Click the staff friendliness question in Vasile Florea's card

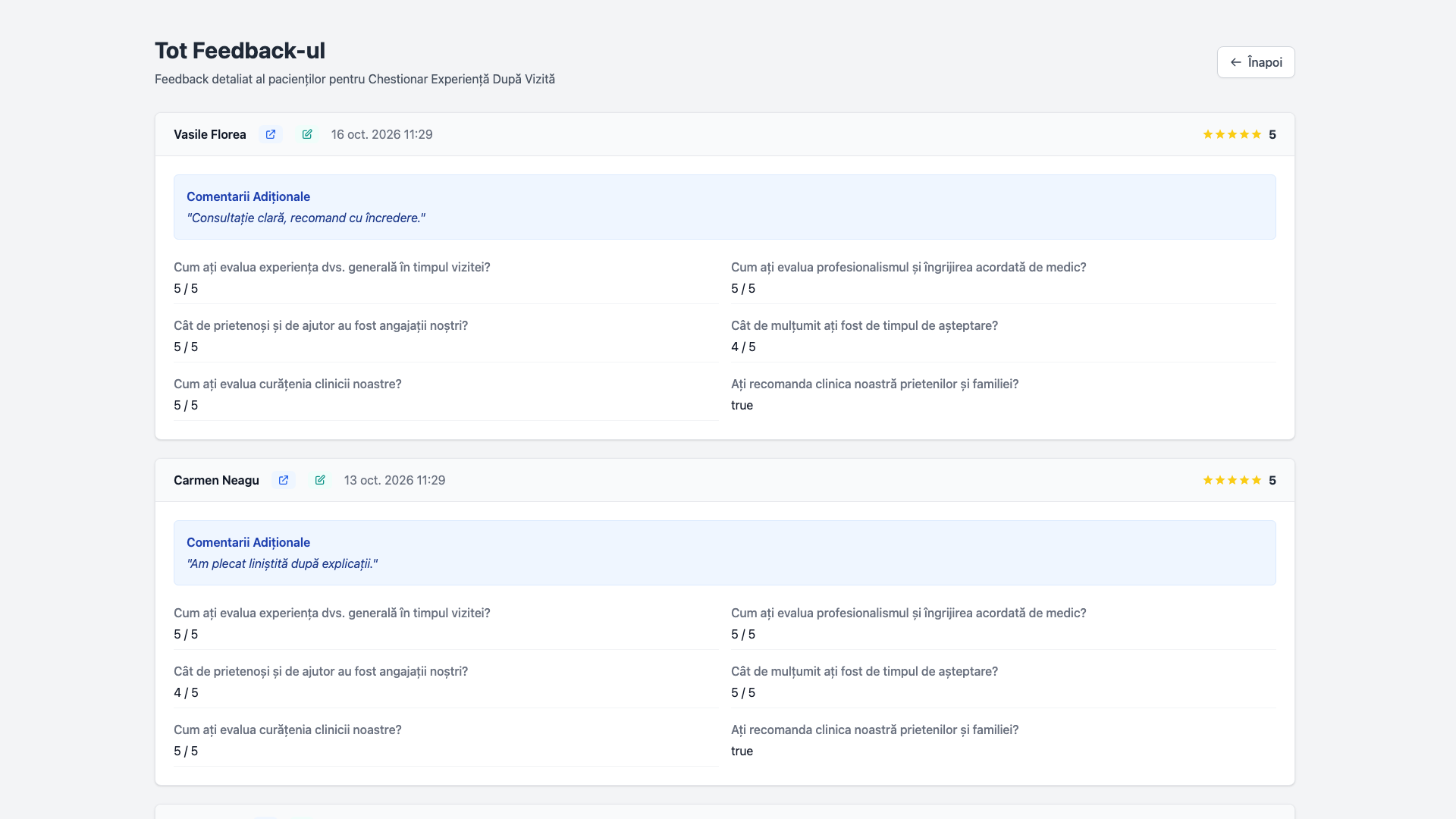[321, 325]
